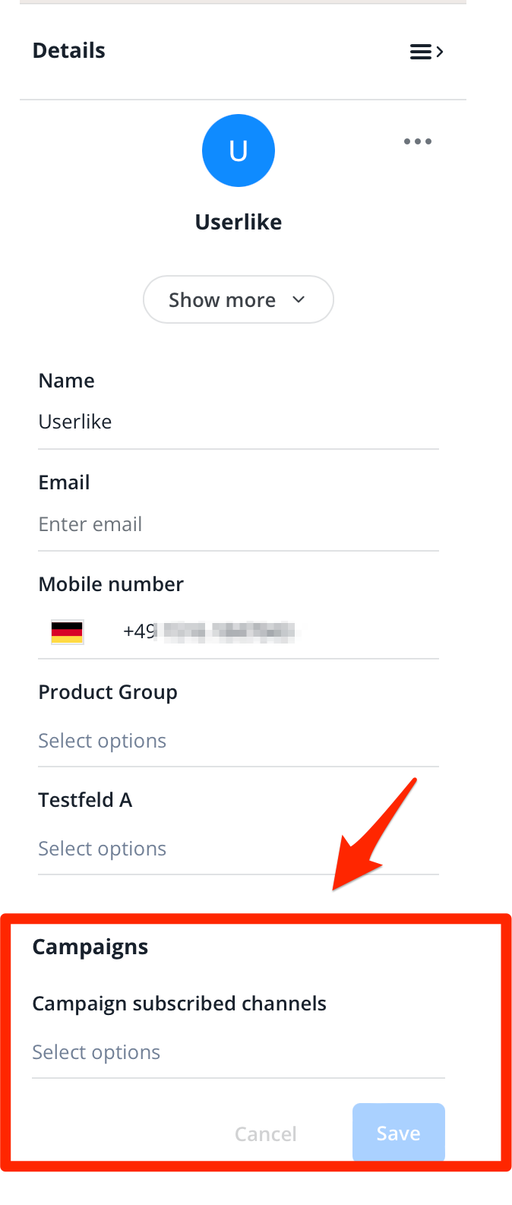Click the chevron arrow inside Show more
This screenshot has width=512, height=1205.
[x=298, y=300]
